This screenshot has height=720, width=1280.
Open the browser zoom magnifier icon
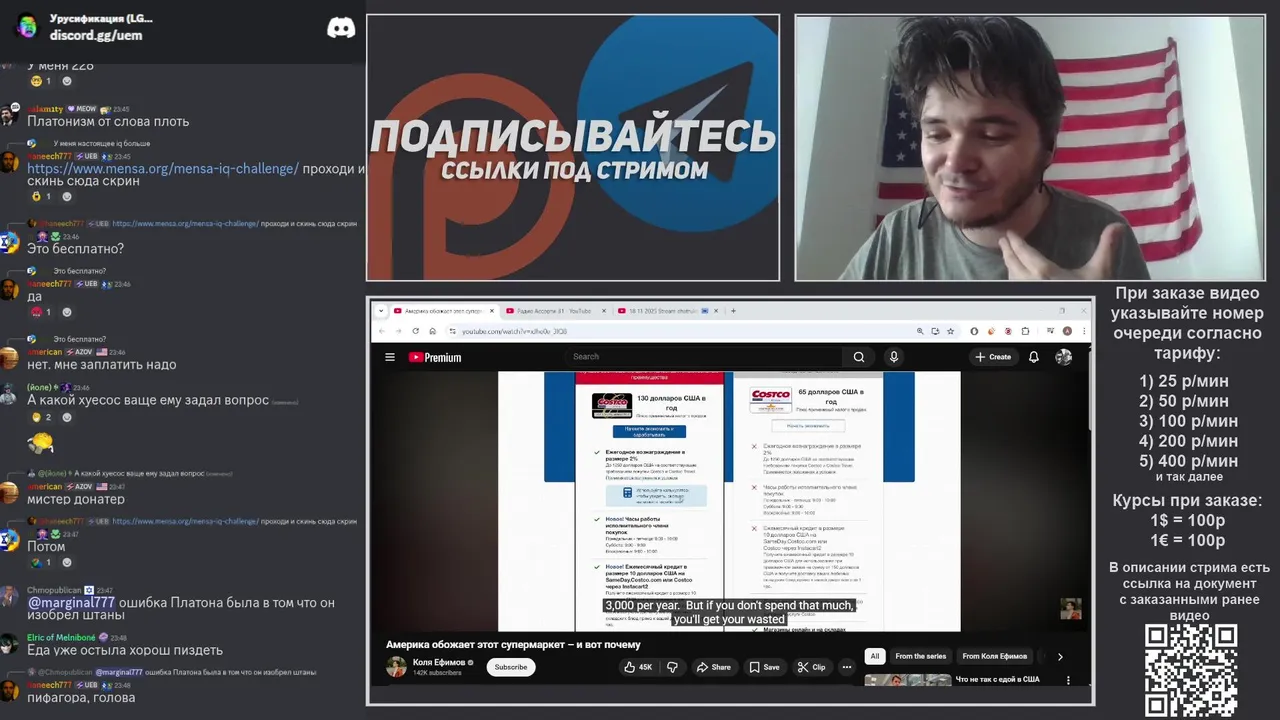[920, 331]
